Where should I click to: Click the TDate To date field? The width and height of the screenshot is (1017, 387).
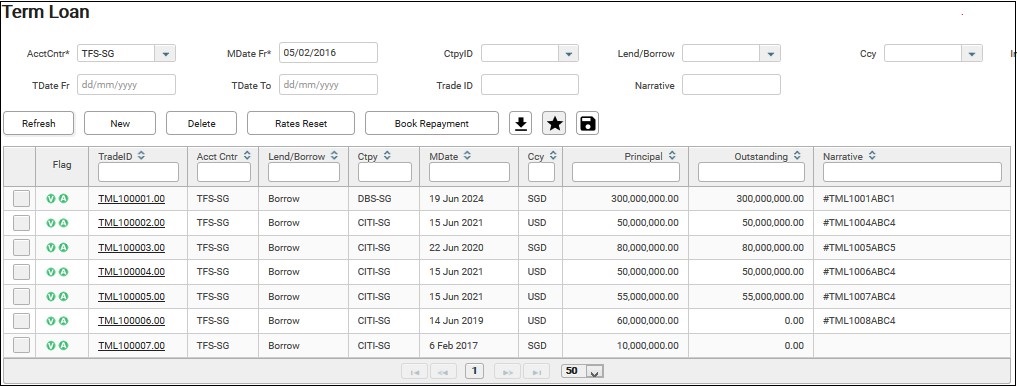pos(328,85)
